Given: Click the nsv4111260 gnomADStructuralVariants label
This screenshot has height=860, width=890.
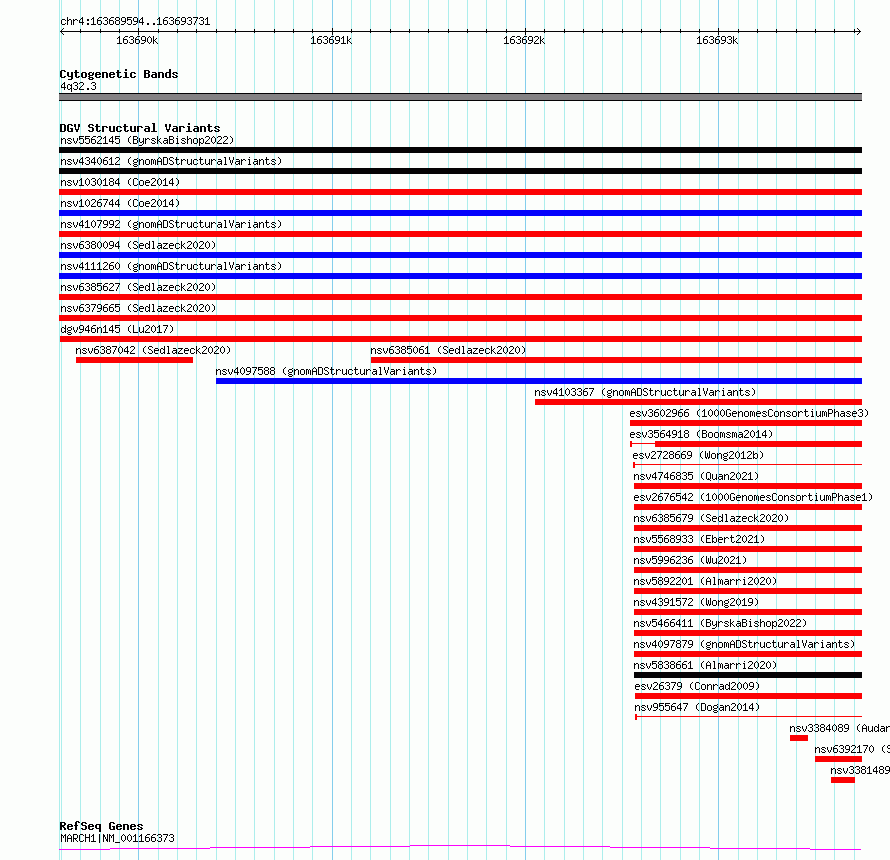Looking at the screenshot, I should [x=171, y=266].
